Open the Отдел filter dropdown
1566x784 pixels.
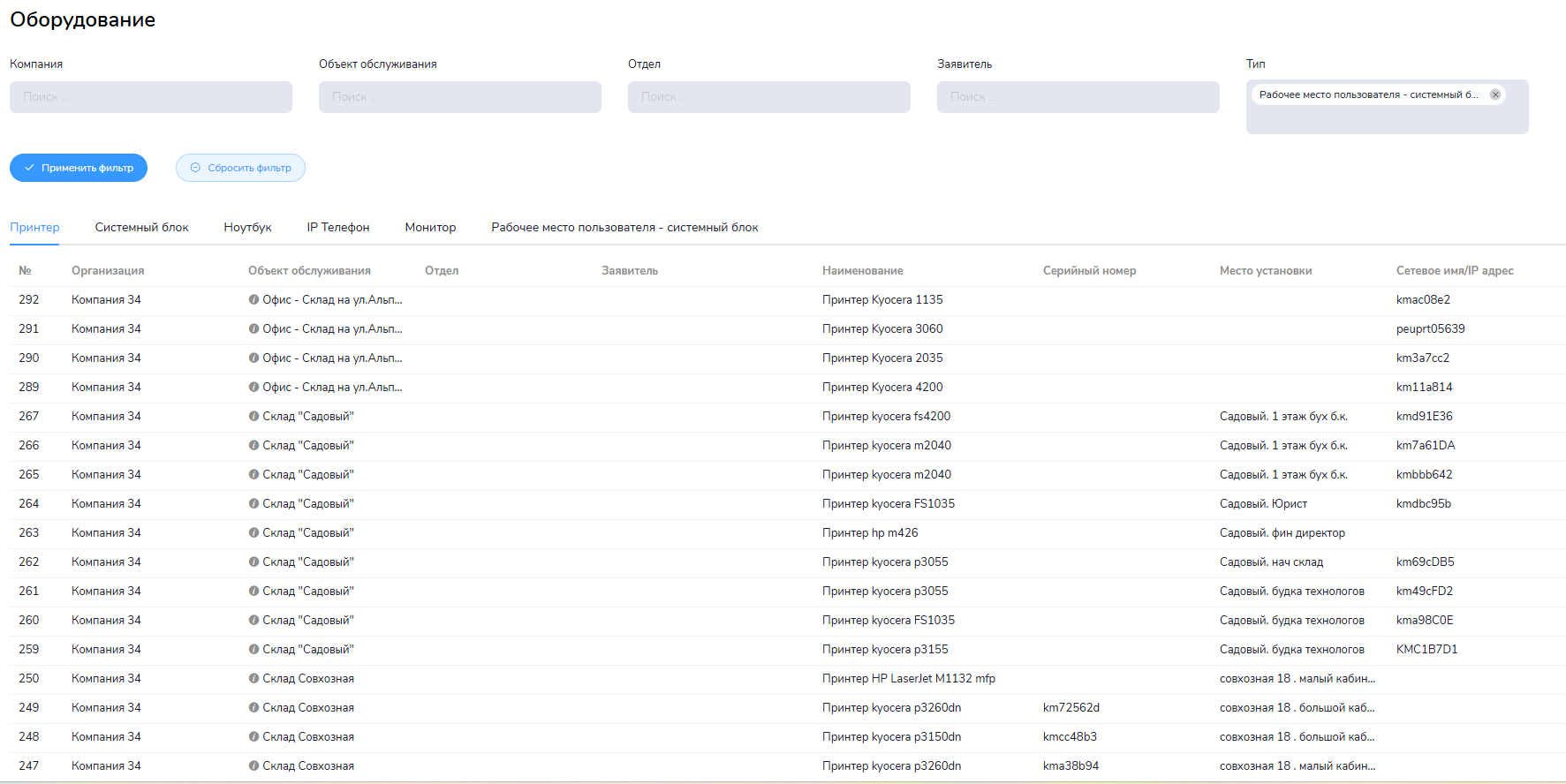pyautogui.click(x=769, y=97)
